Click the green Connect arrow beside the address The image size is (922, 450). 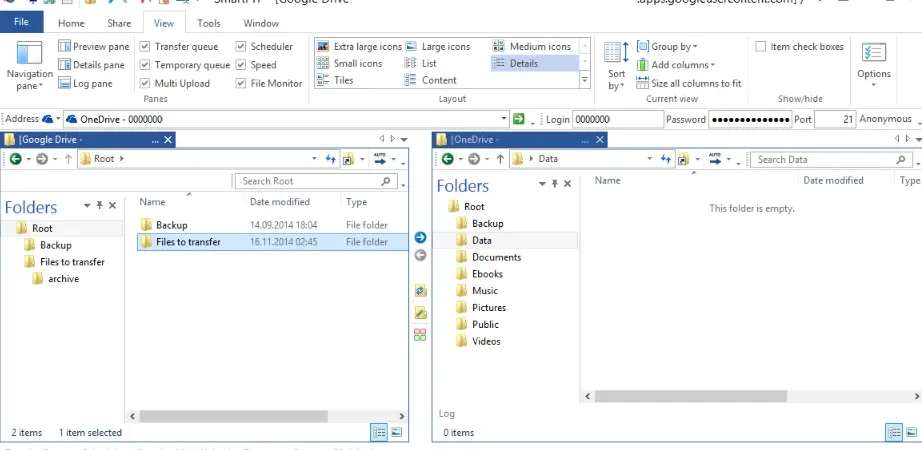518,119
